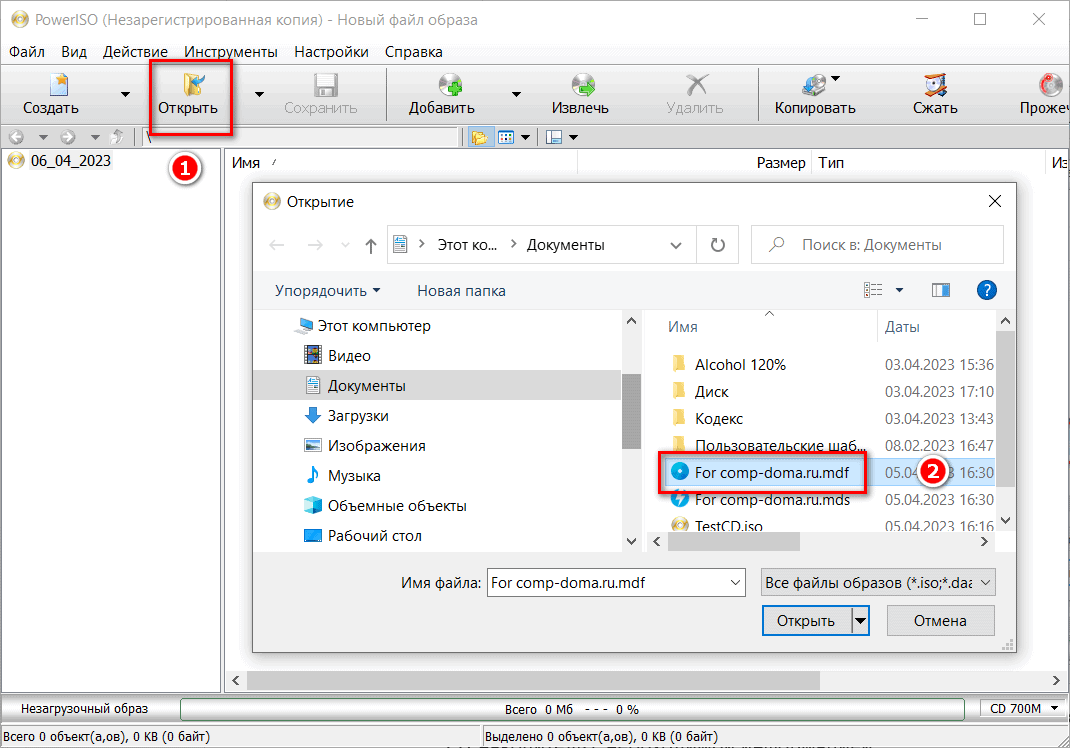Select Загрузки in navigation tree
1070x748 pixels.
[x=358, y=416]
